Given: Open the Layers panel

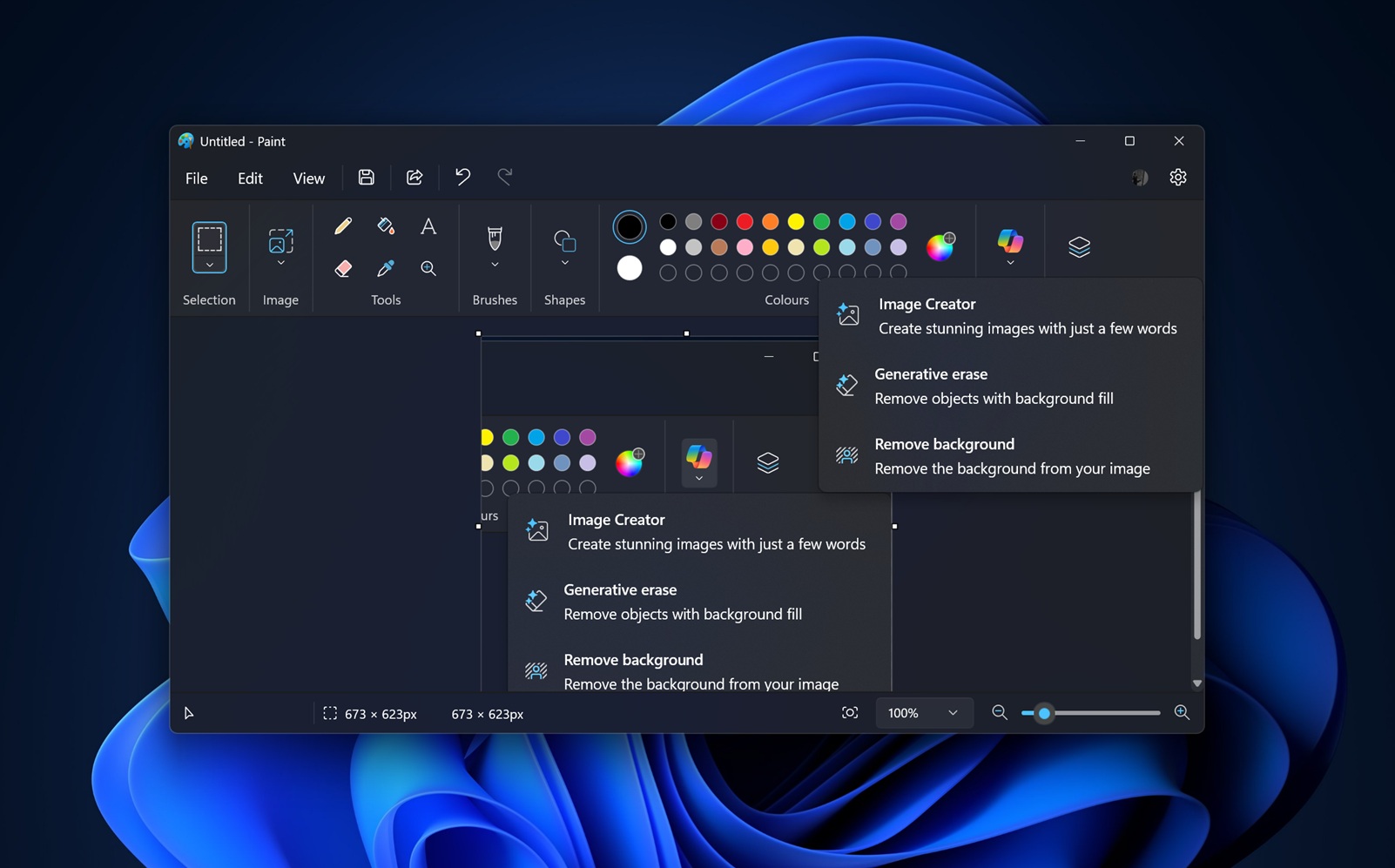Looking at the screenshot, I should [1079, 246].
